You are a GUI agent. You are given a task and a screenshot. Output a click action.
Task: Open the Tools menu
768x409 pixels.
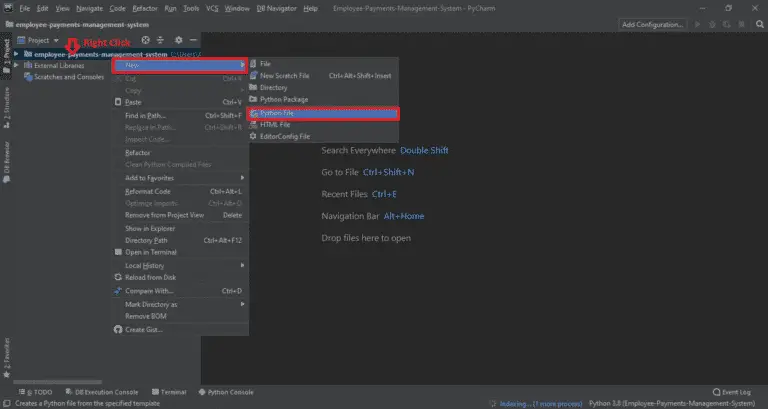coord(191,8)
